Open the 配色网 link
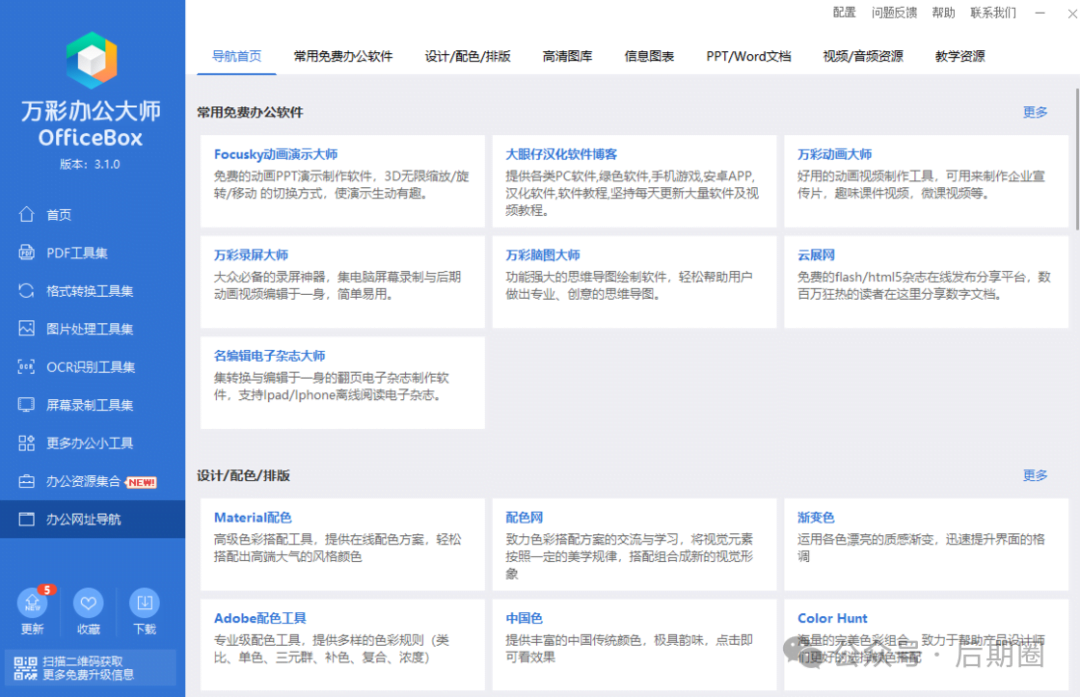 tap(524, 517)
